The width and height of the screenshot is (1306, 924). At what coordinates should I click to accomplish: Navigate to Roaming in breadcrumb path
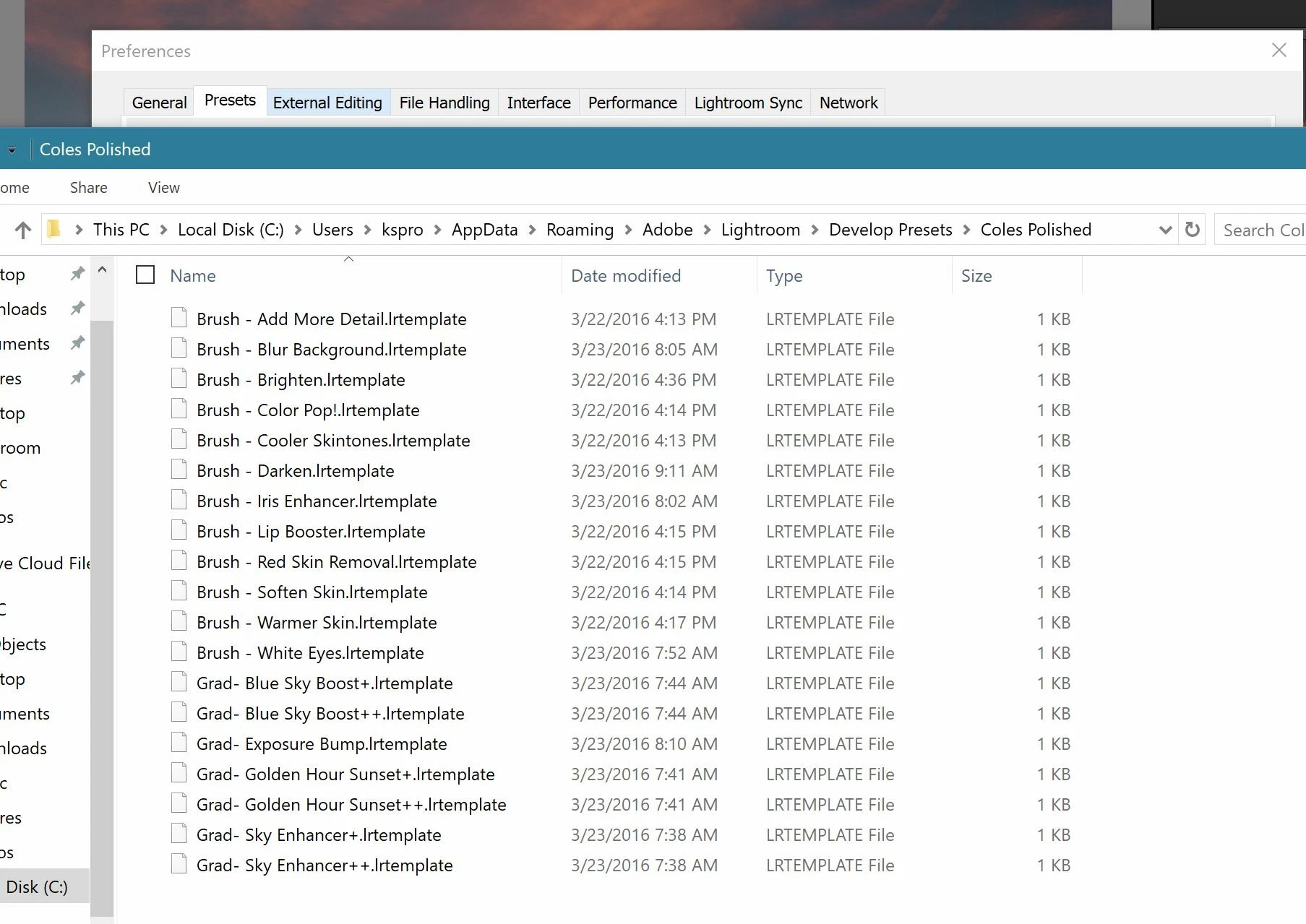[580, 230]
